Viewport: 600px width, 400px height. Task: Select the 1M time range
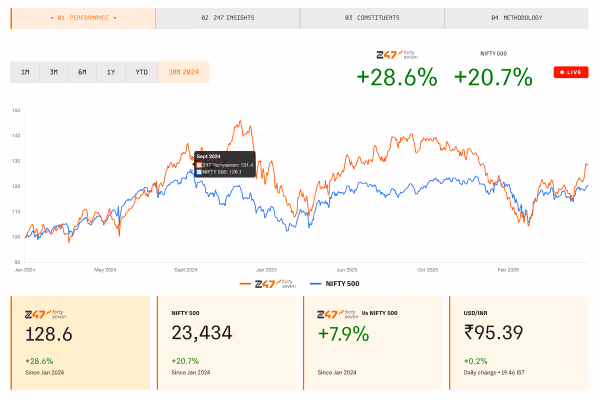click(x=25, y=72)
